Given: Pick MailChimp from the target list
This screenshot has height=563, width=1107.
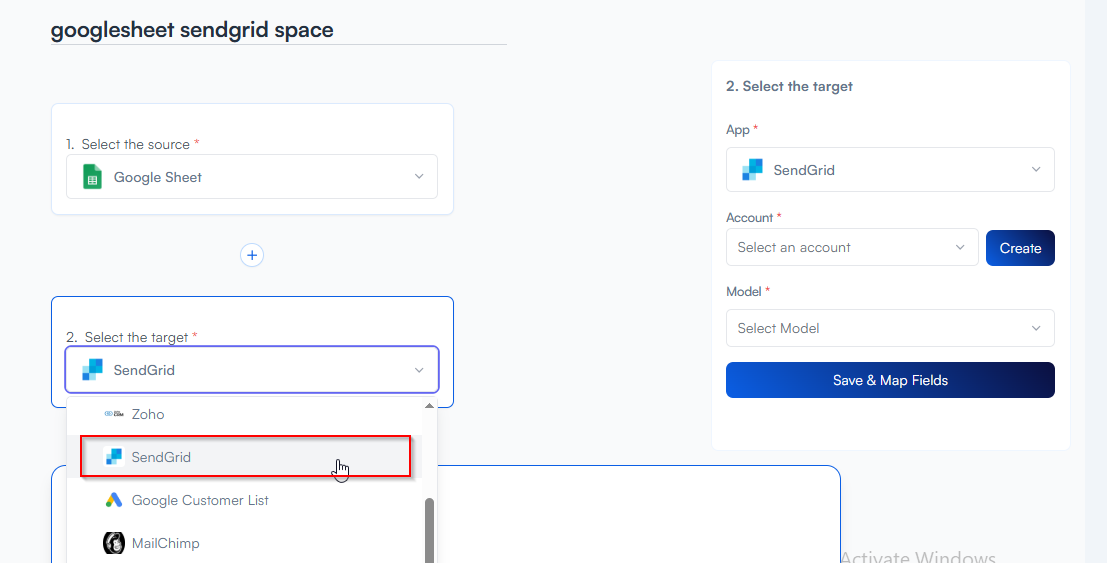Looking at the screenshot, I should point(165,543).
